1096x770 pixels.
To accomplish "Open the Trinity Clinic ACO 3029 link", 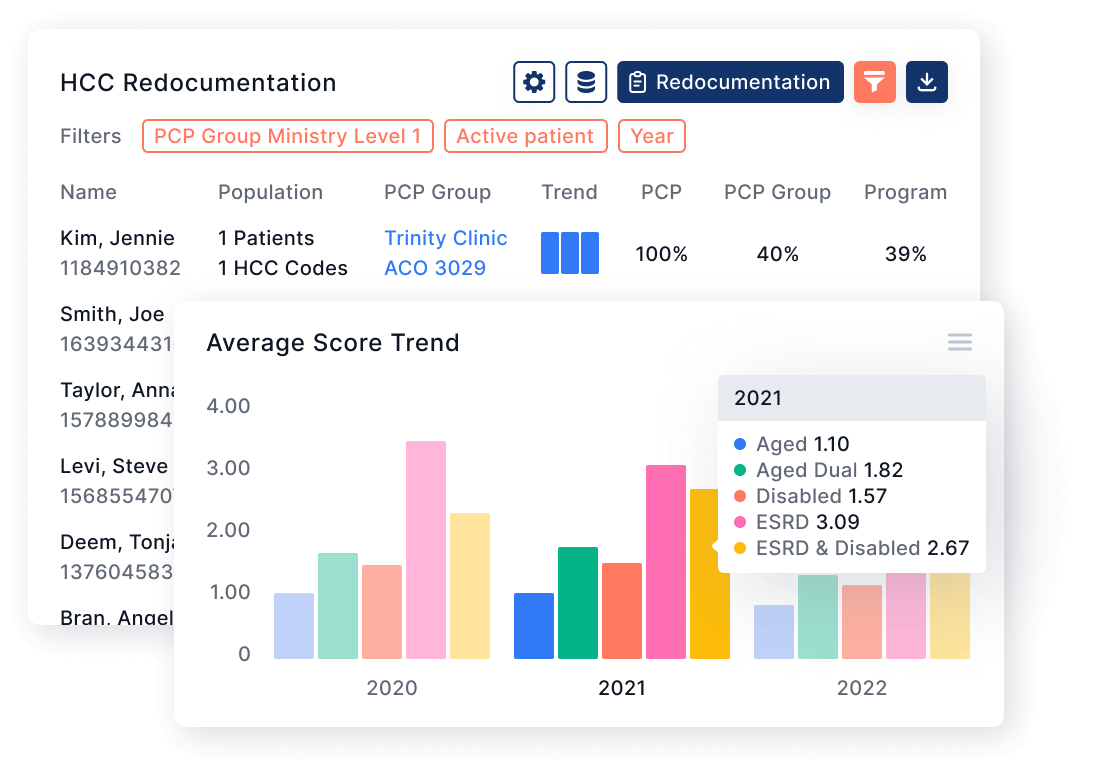I will [x=446, y=252].
